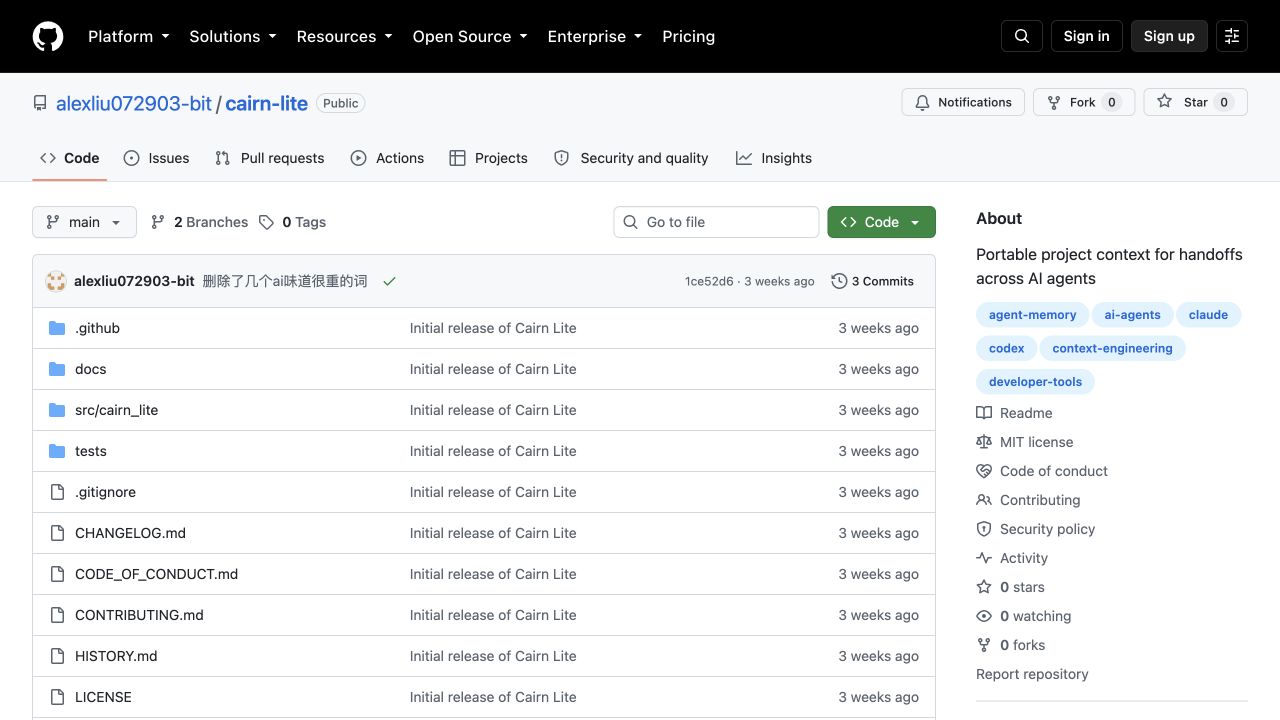The image size is (1280, 720).
Task: Focus the Go to file search field
Action: click(716, 222)
